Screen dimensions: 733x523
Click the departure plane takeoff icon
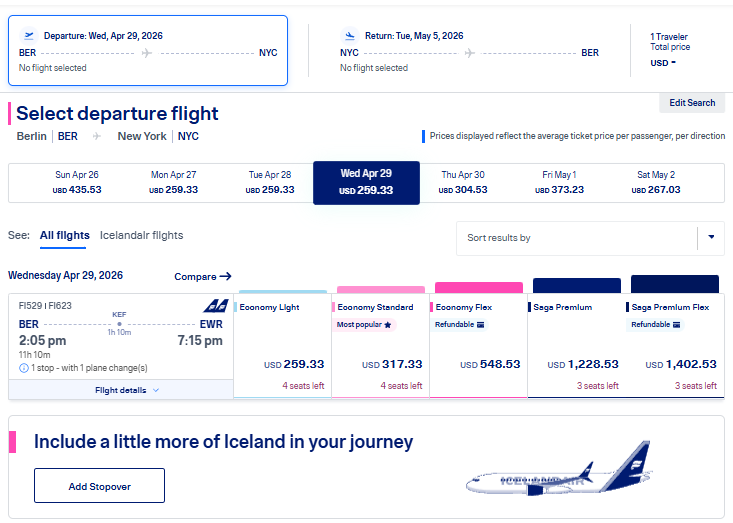click(29, 36)
